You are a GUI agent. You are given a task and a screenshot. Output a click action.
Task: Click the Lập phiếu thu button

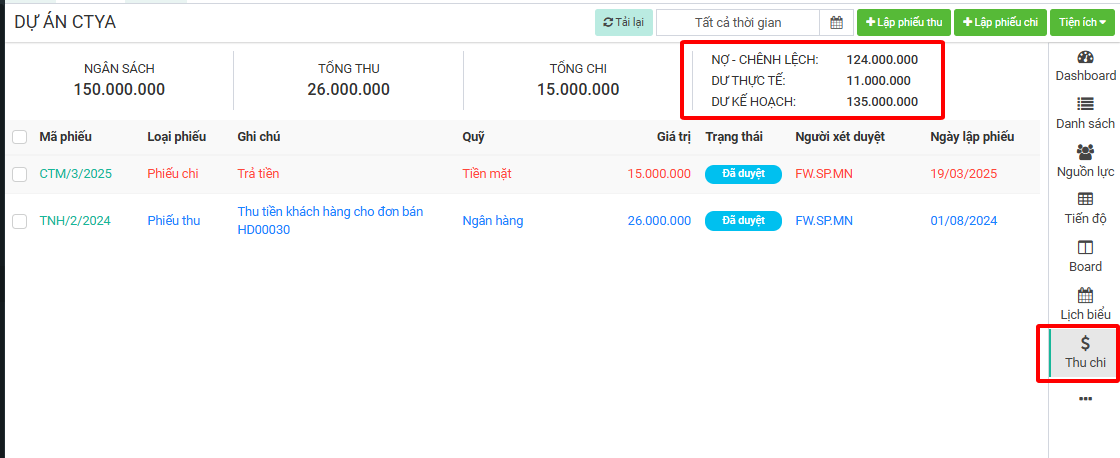click(x=903, y=23)
